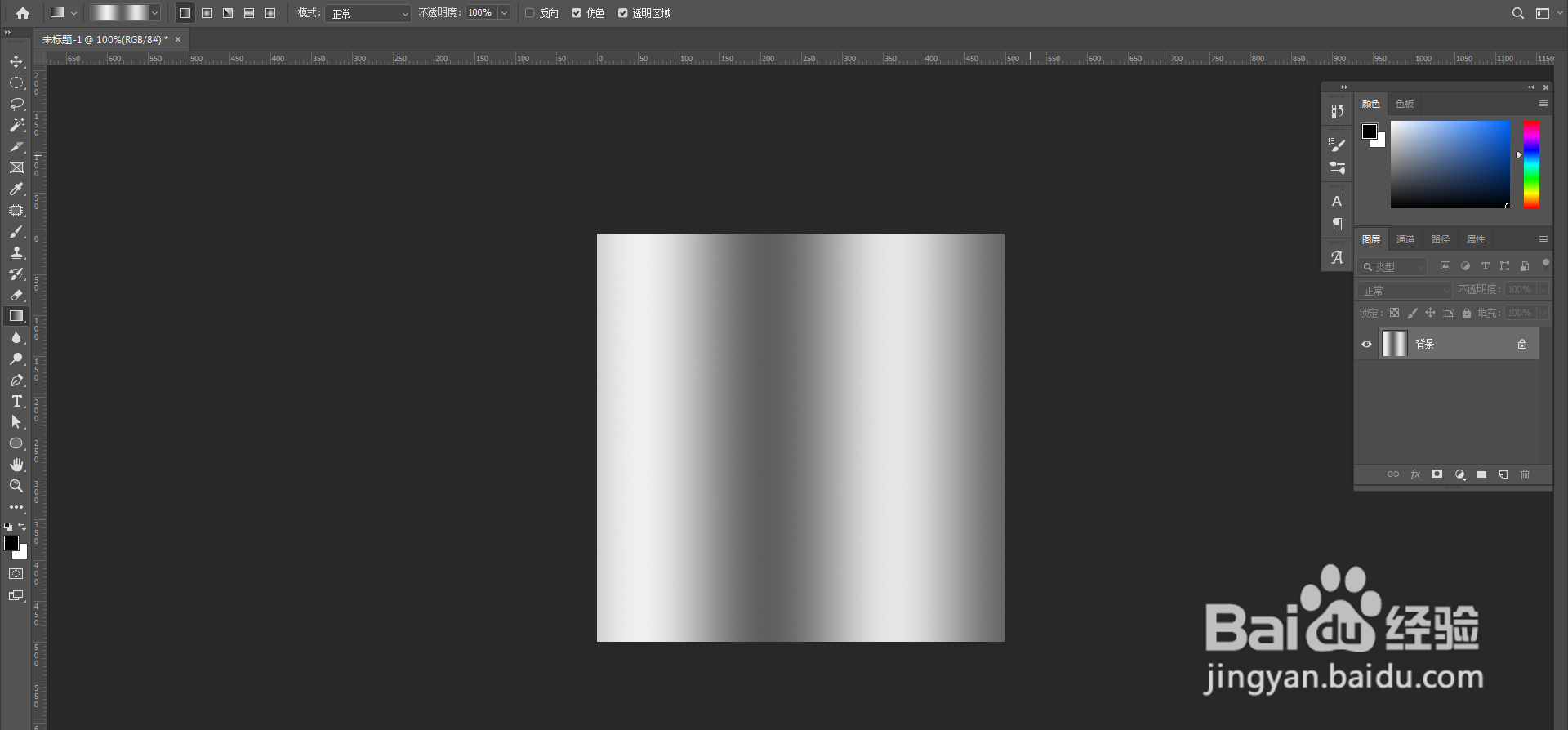This screenshot has width=1568, height=730.
Task: Choose reflected gradient style button
Action: (249, 13)
